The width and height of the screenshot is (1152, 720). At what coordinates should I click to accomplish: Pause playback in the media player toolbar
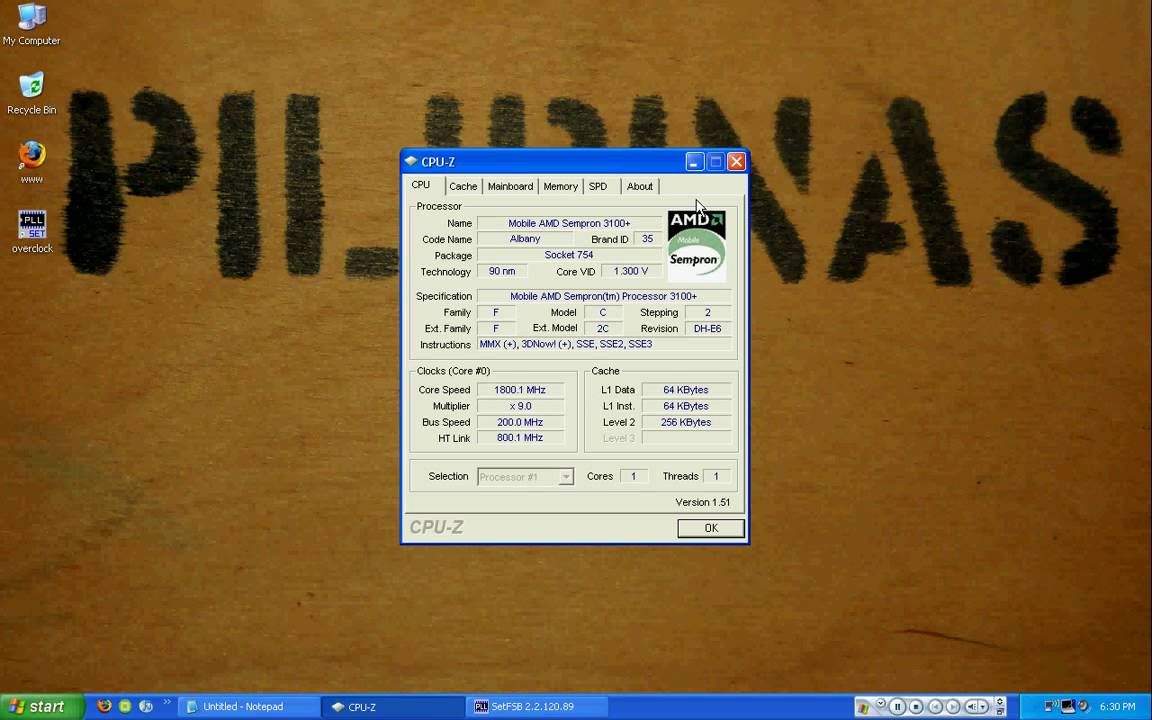897,707
